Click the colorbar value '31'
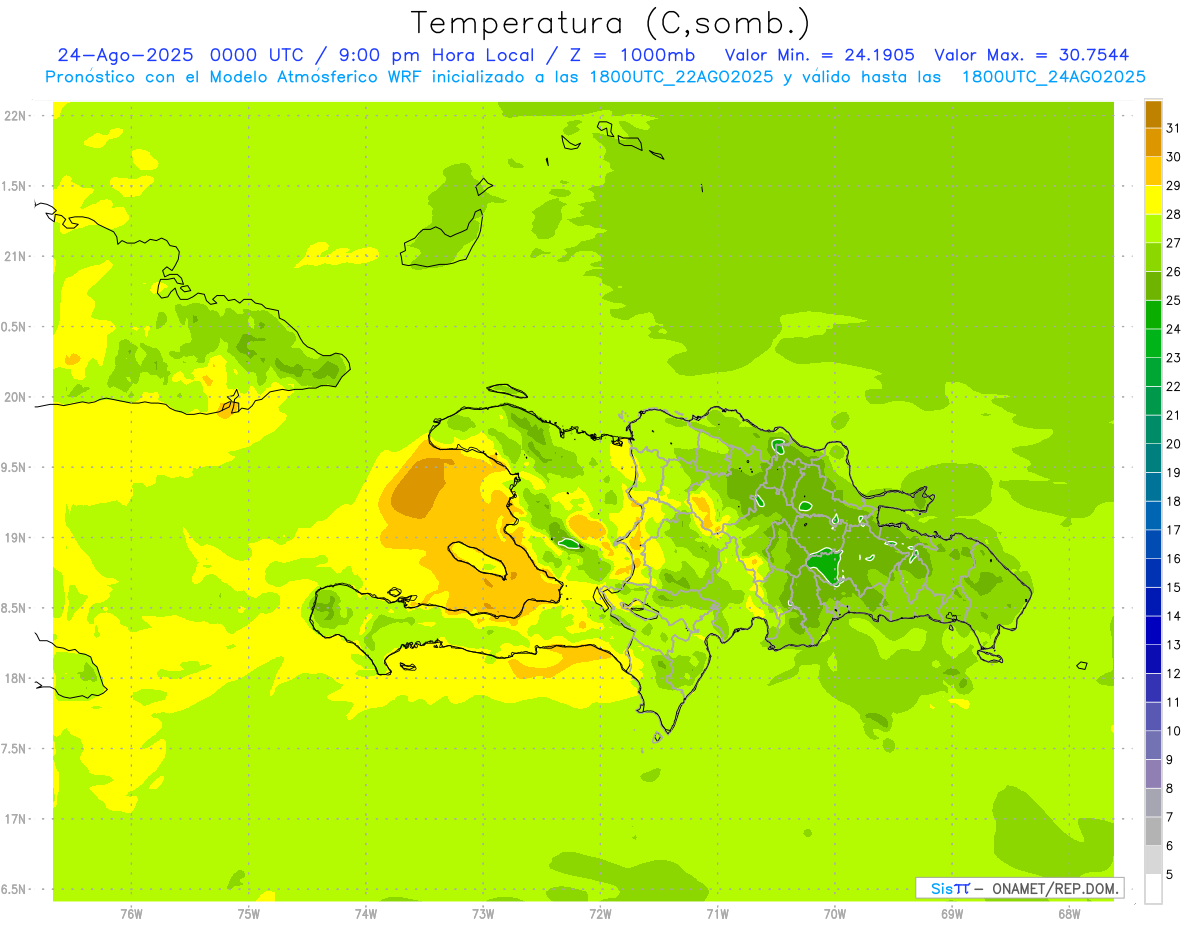 1174,128
